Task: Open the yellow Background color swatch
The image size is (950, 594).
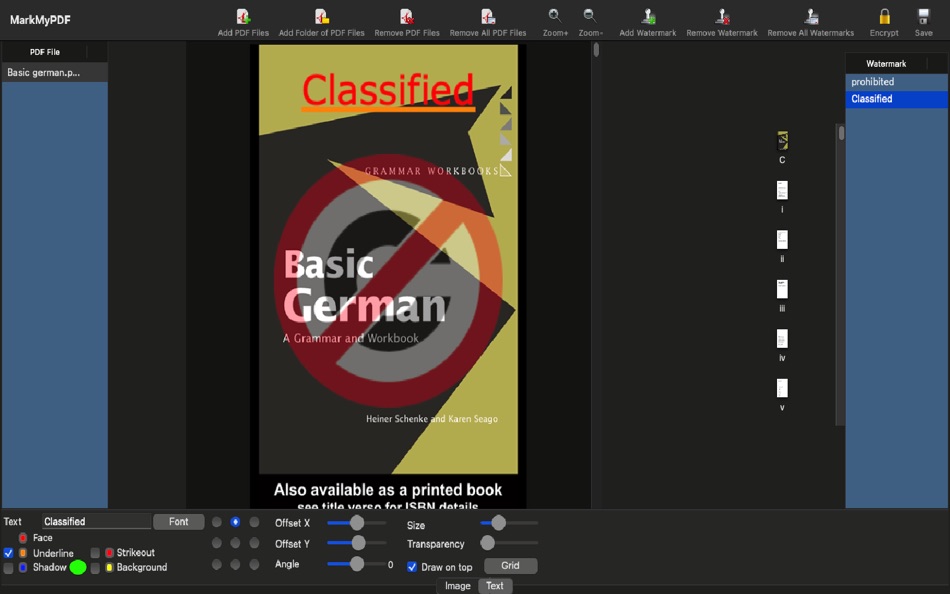Action: pos(109,567)
